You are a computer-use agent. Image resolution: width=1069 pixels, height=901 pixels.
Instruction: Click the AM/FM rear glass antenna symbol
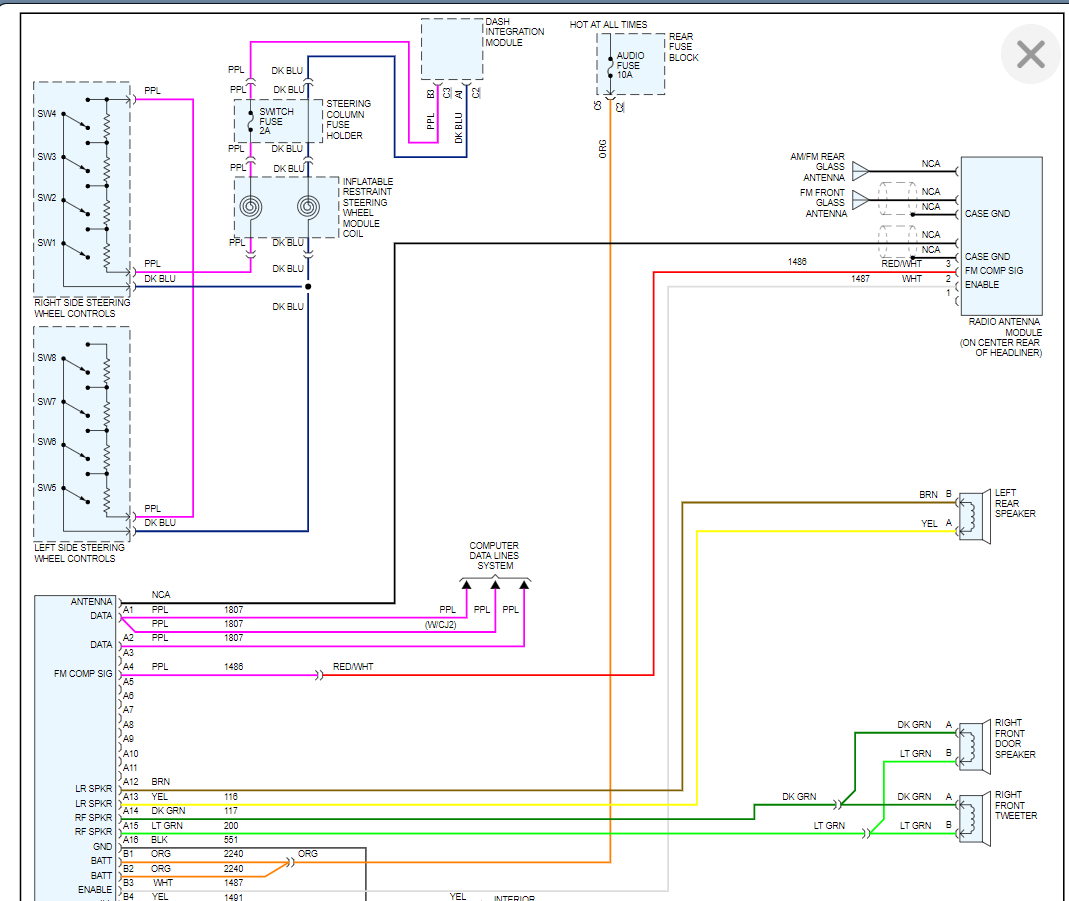[860, 171]
